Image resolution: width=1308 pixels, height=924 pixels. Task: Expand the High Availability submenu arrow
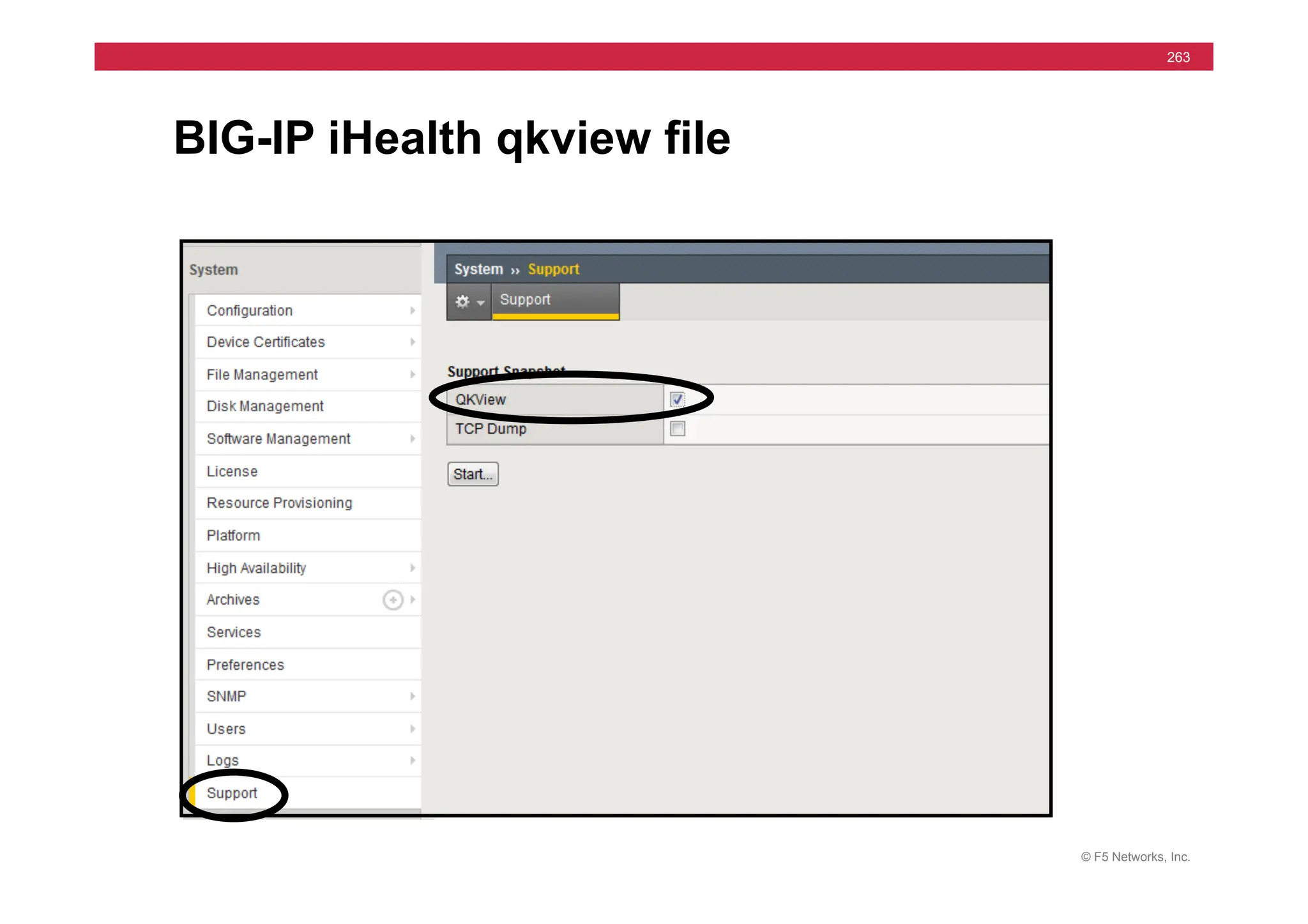[413, 568]
